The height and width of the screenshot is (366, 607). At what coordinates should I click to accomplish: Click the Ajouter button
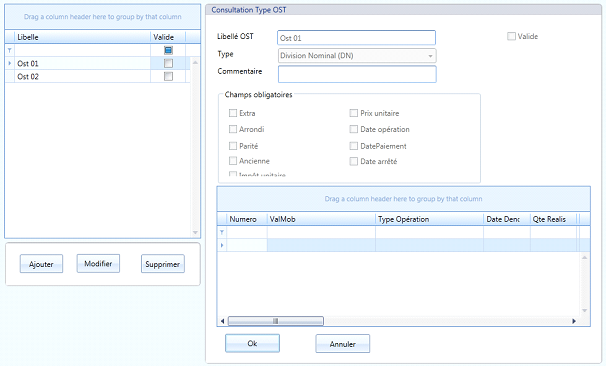click(x=41, y=264)
